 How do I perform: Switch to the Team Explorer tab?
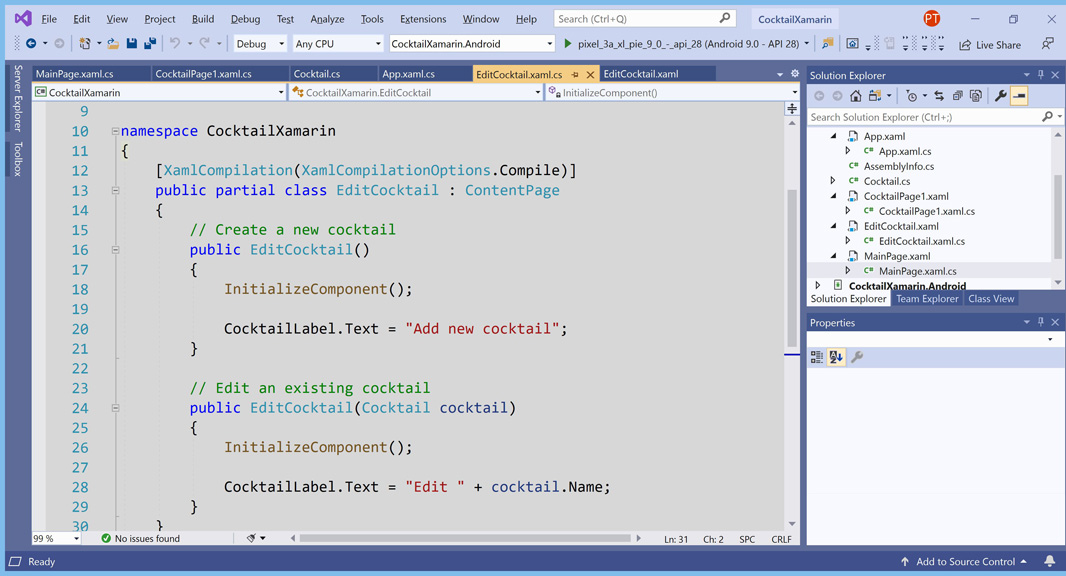(927, 299)
